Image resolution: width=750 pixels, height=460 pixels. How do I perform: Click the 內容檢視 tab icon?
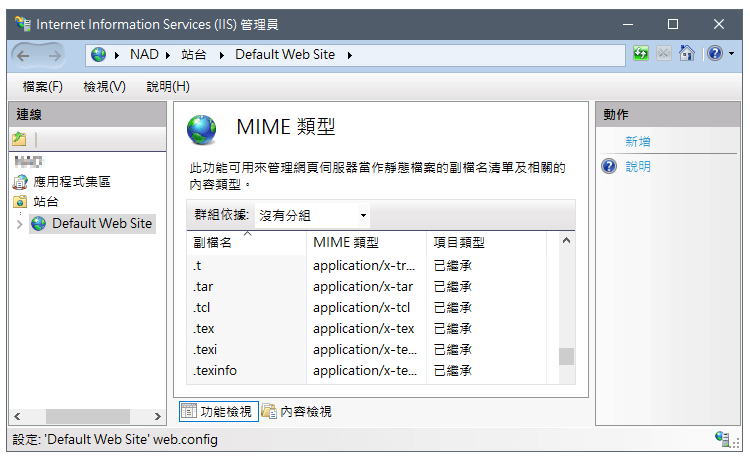(x=269, y=411)
